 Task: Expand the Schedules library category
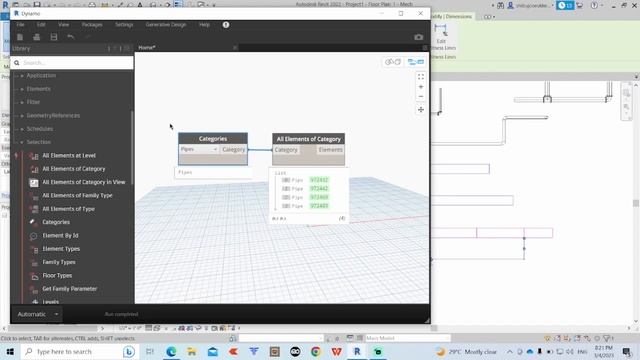pyautogui.click(x=40, y=129)
